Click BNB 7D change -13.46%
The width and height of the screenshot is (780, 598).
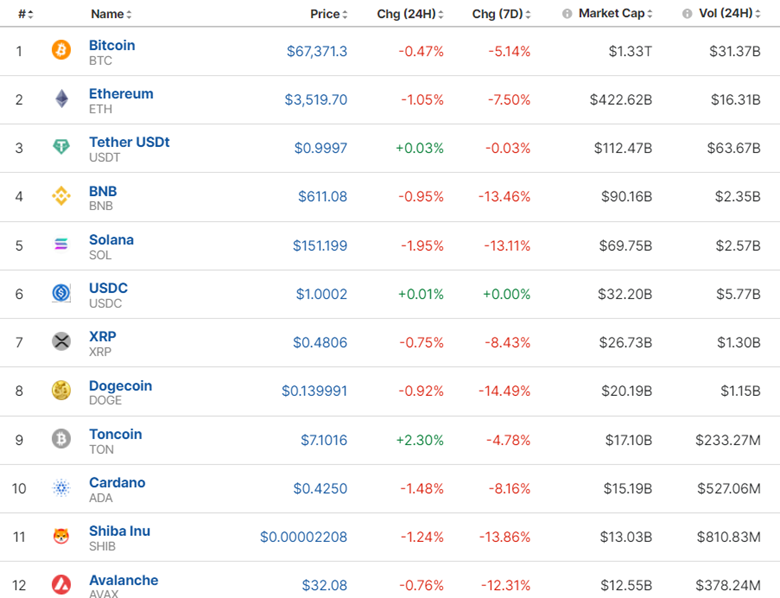point(504,197)
